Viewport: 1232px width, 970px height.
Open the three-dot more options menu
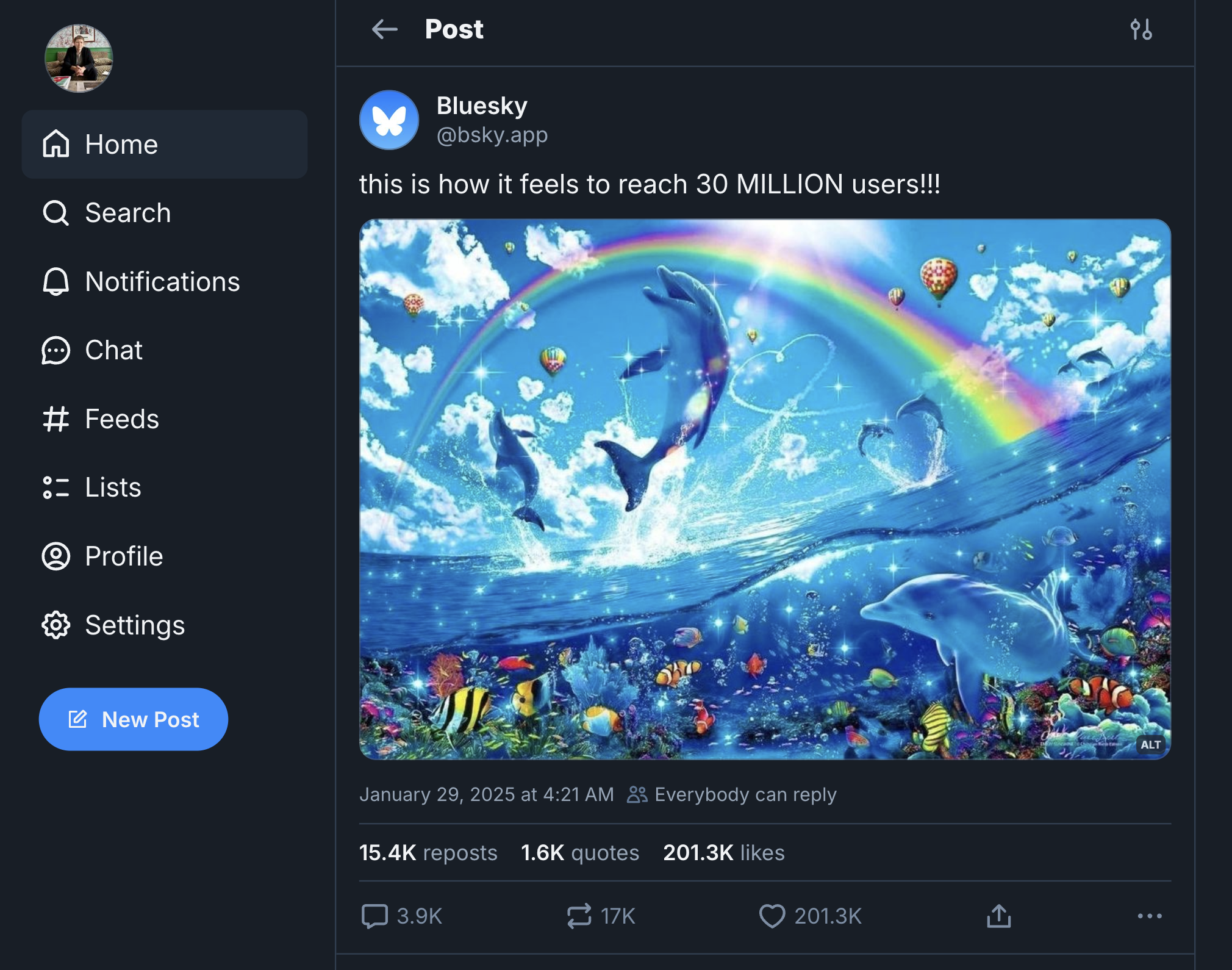coord(1150,916)
